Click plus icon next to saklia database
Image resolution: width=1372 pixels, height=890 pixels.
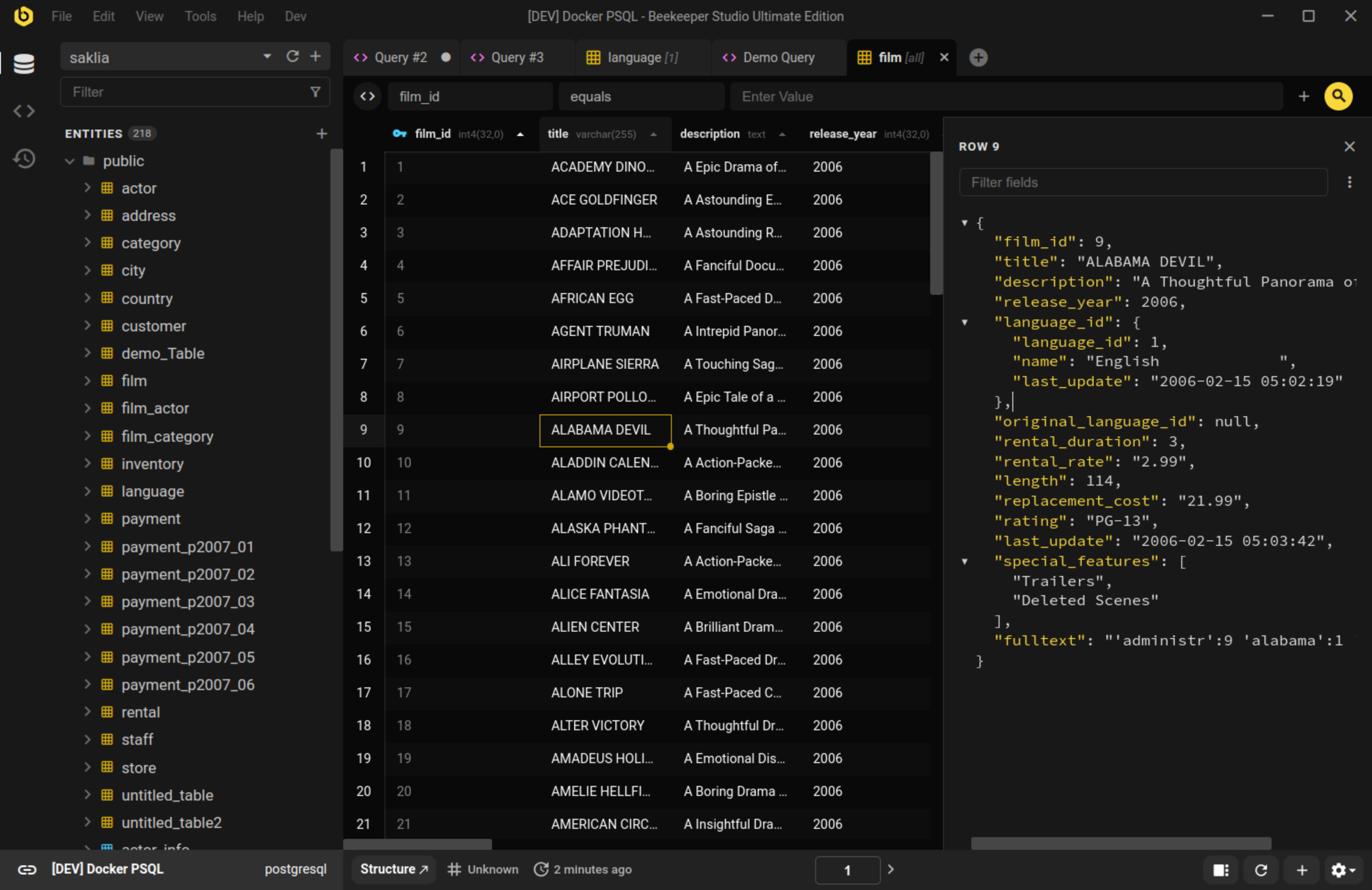[x=315, y=57]
